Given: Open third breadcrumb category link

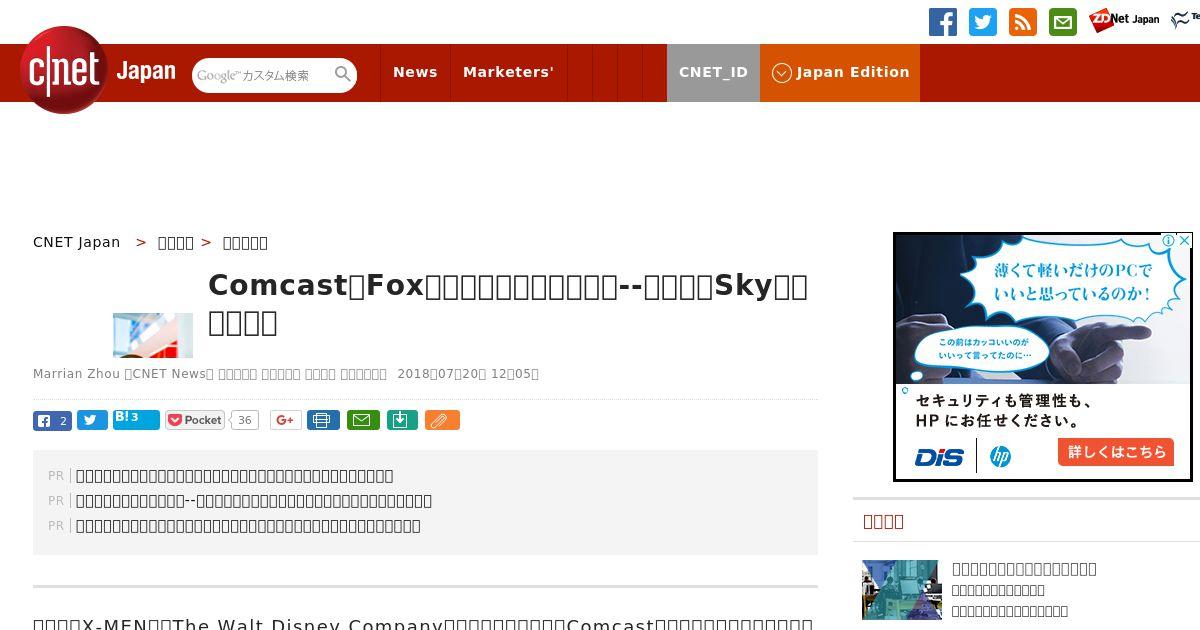Looking at the screenshot, I should 245,242.
